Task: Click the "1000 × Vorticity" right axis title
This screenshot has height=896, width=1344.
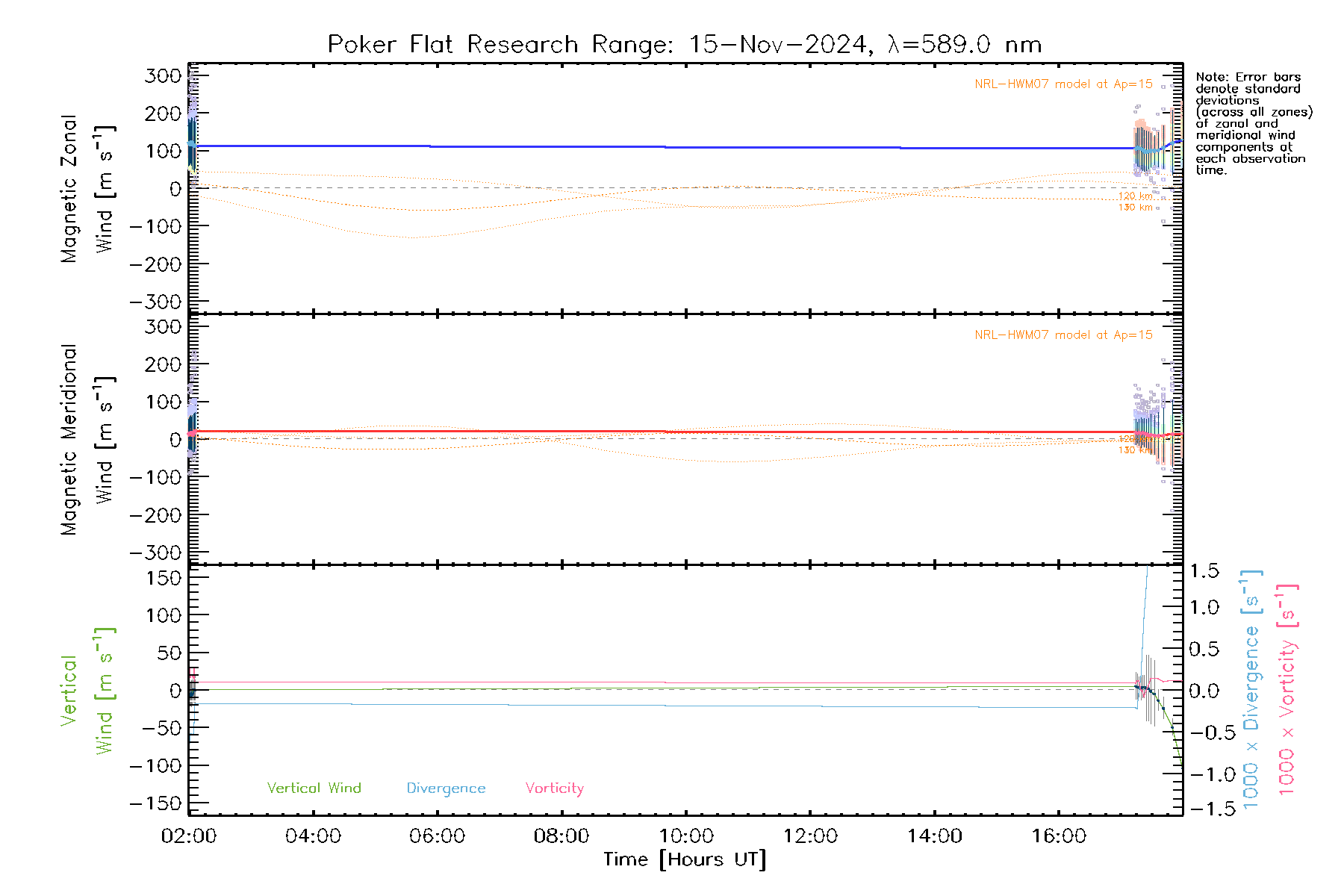Action: point(1287,690)
